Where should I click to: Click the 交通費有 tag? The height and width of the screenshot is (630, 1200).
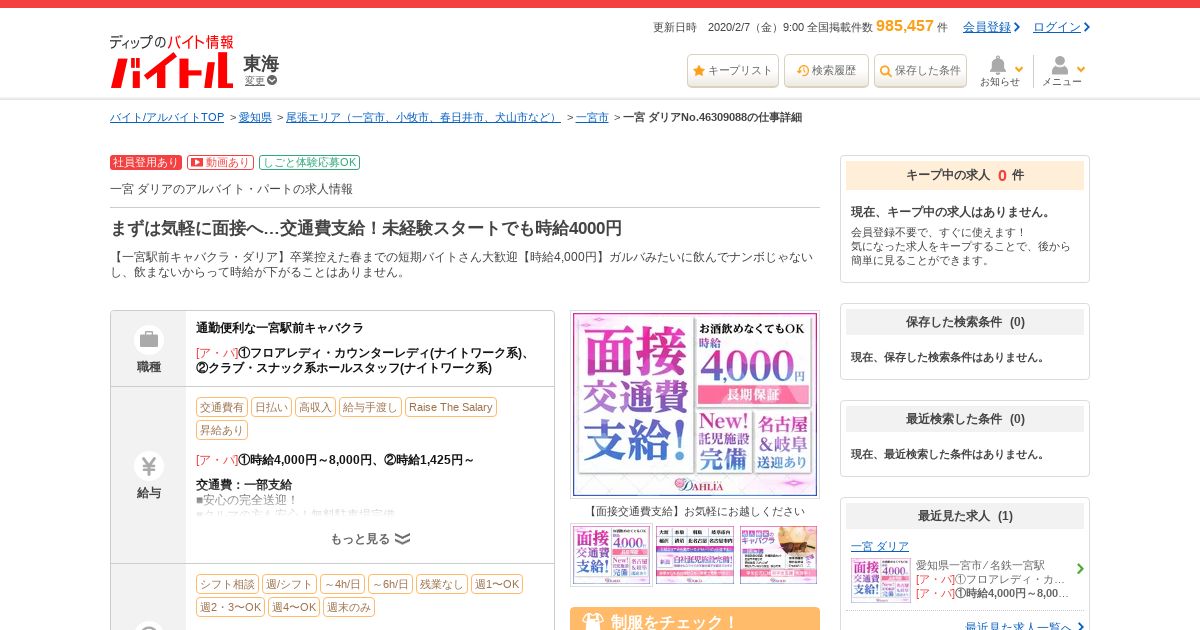pyautogui.click(x=222, y=407)
